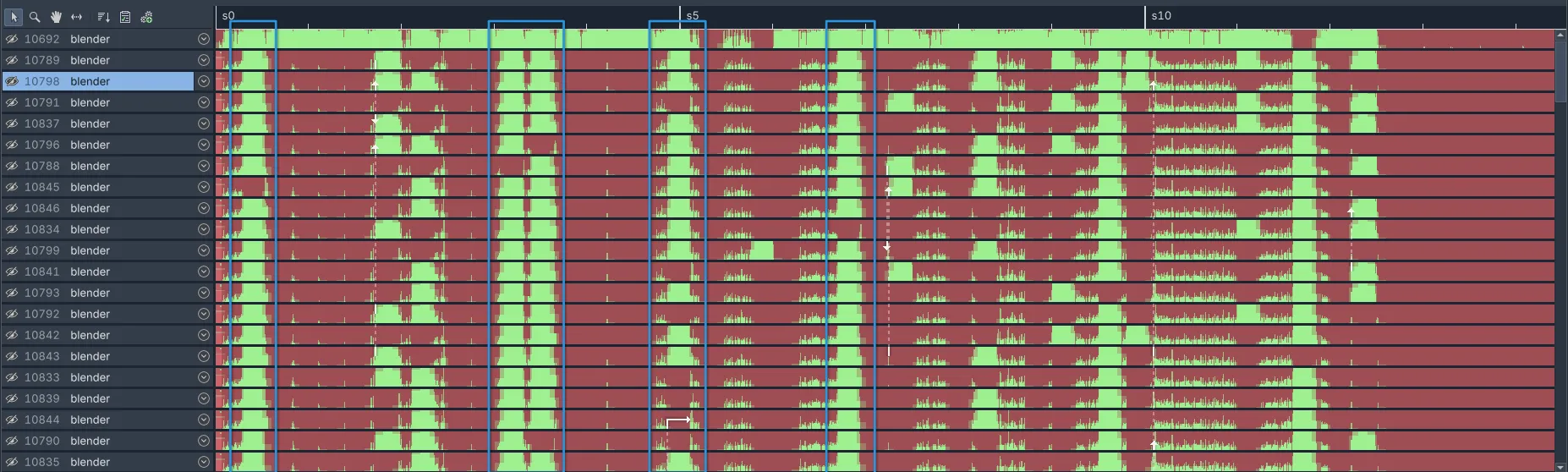This screenshot has height=472, width=1568.
Task: Select the horizontal range measure tool
Action: click(77, 17)
